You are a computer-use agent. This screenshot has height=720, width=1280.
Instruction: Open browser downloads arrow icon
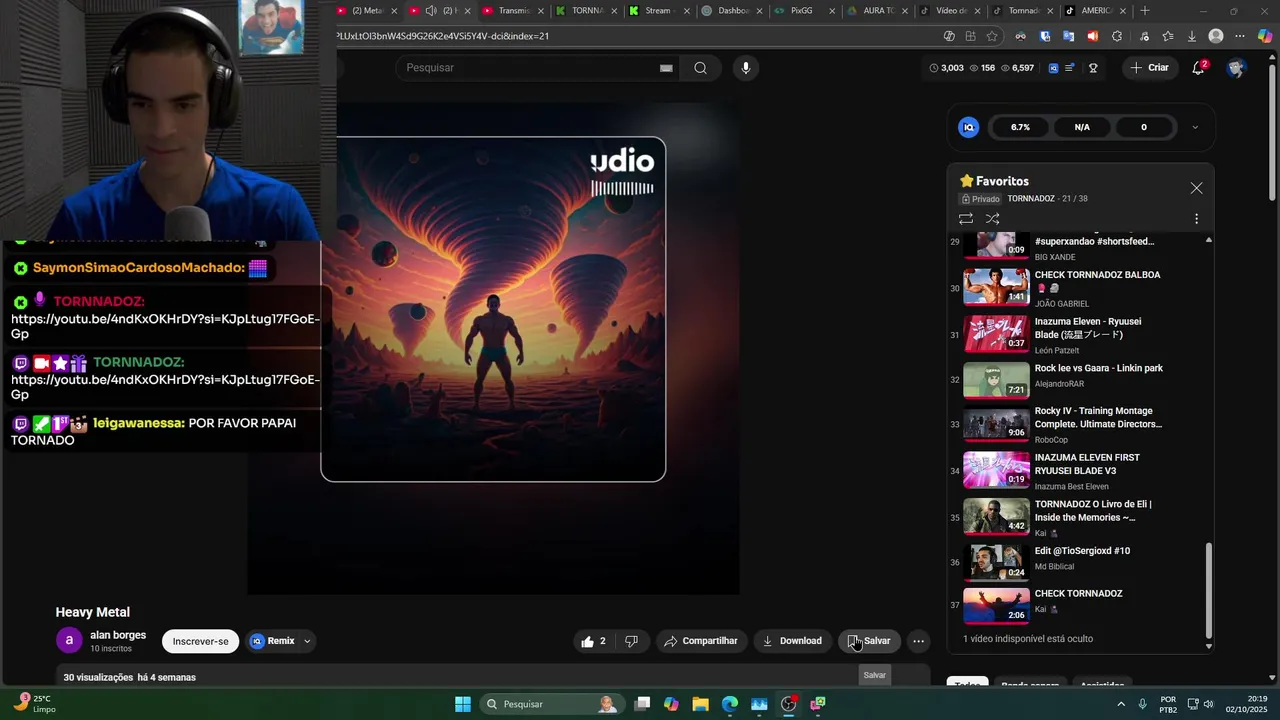pos(1192,36)
